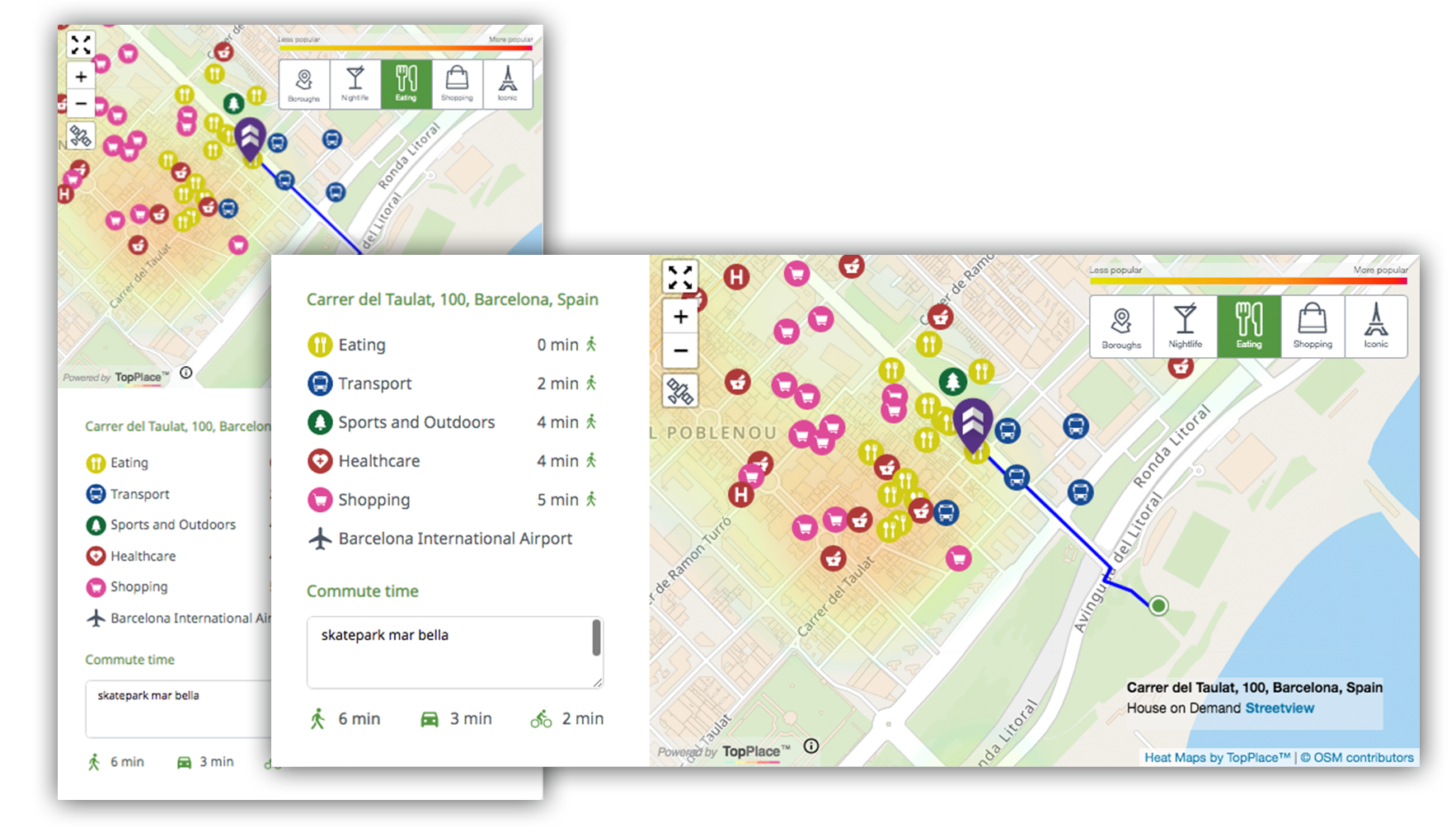Select the Iconic layer on large map
This screenshot has width=1456, height=828.
click(x=1375, y=327)
